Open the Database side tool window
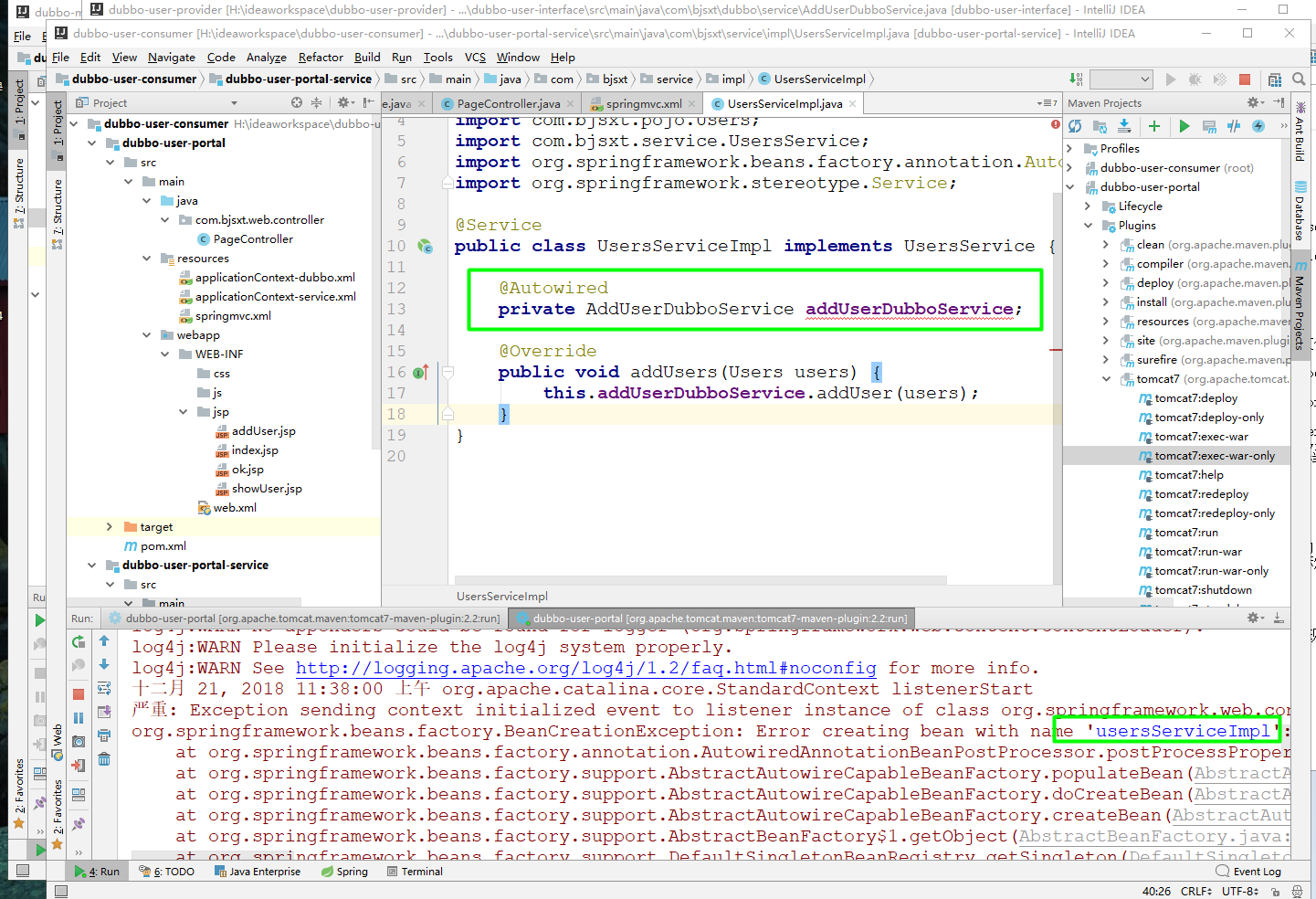This screenshot has width=1316, height=899. 1300,212
